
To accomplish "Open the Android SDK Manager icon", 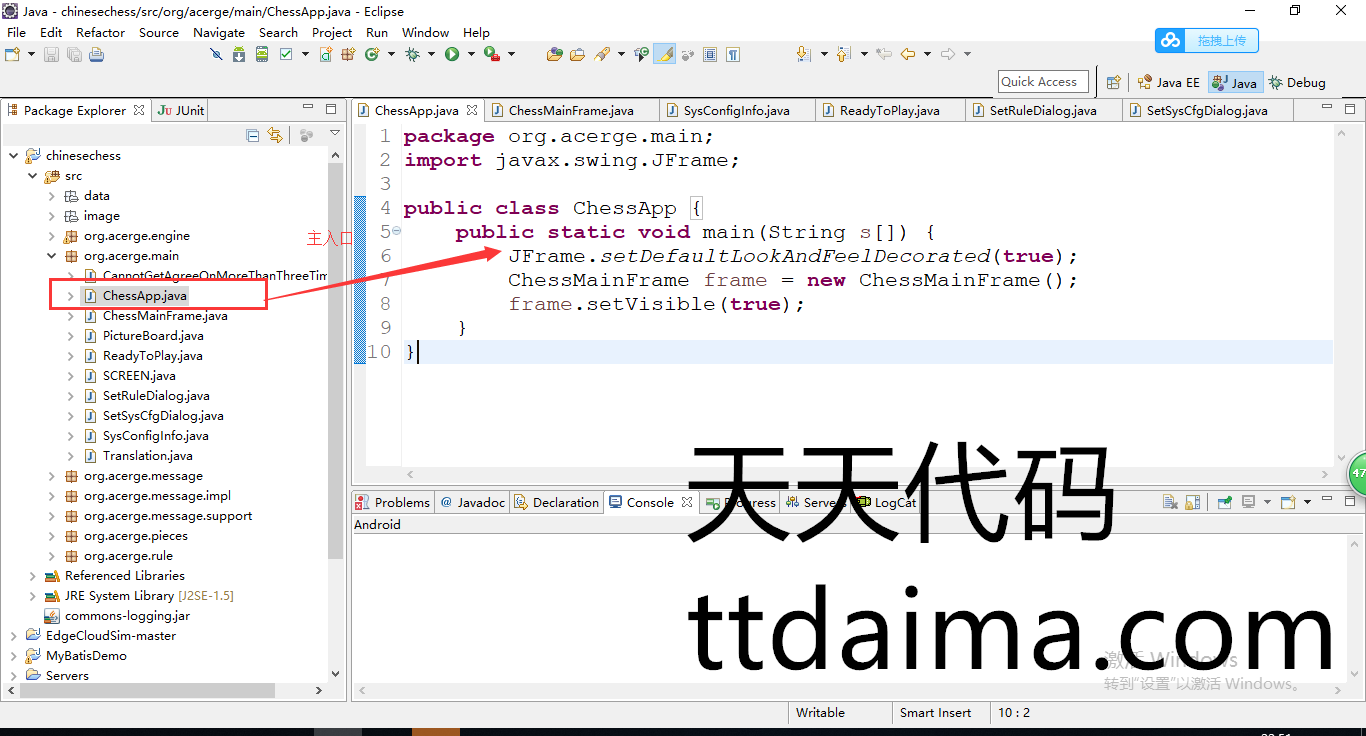I will tap(238, 54).
